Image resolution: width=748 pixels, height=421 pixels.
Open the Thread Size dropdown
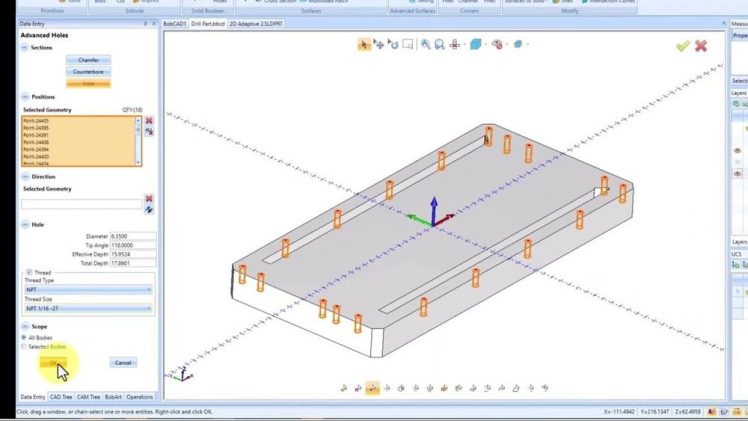click(x=88, y=308)
